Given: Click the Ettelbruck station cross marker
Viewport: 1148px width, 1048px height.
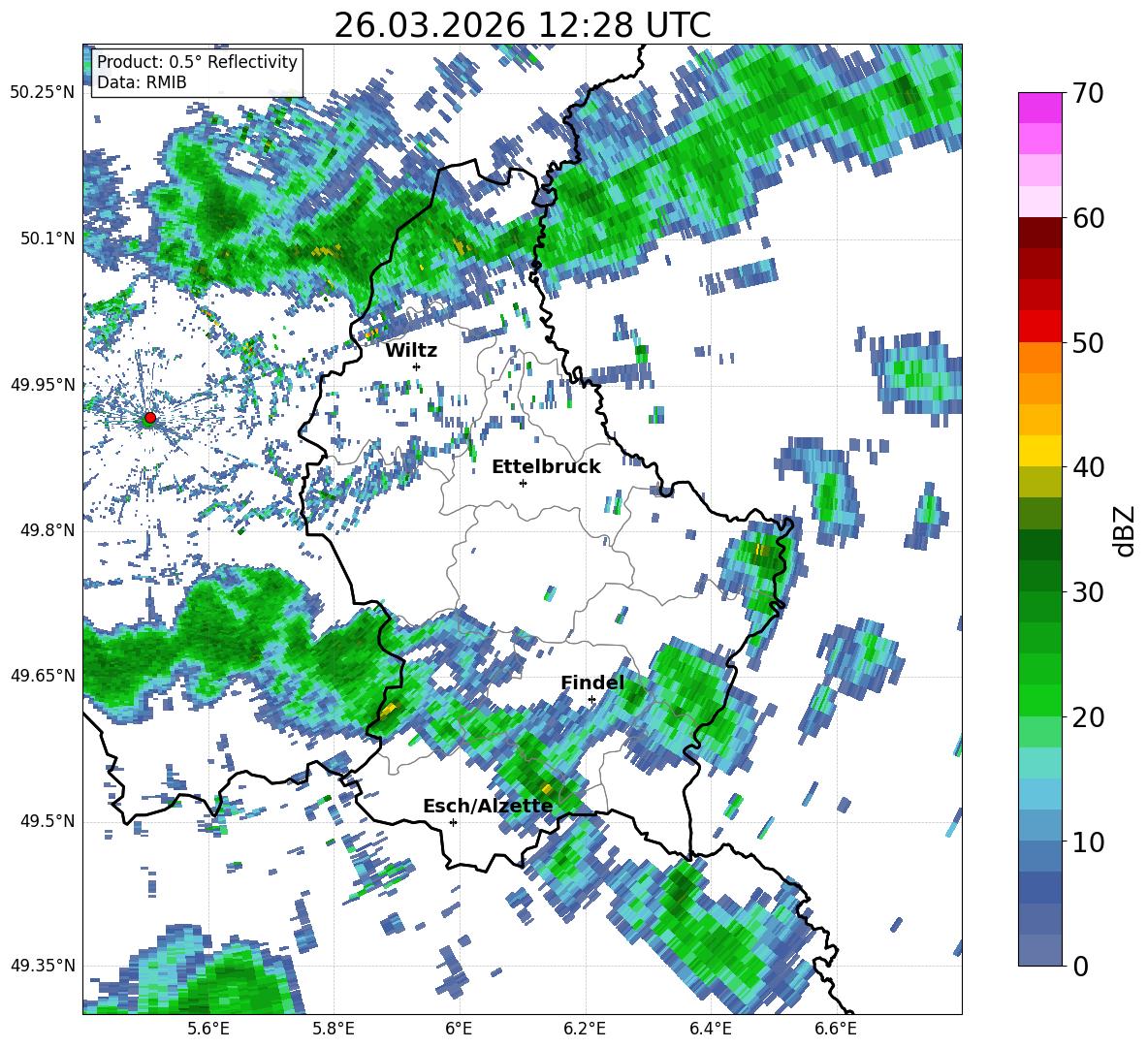Looking at the screenshot, I should tap(523, 483).
